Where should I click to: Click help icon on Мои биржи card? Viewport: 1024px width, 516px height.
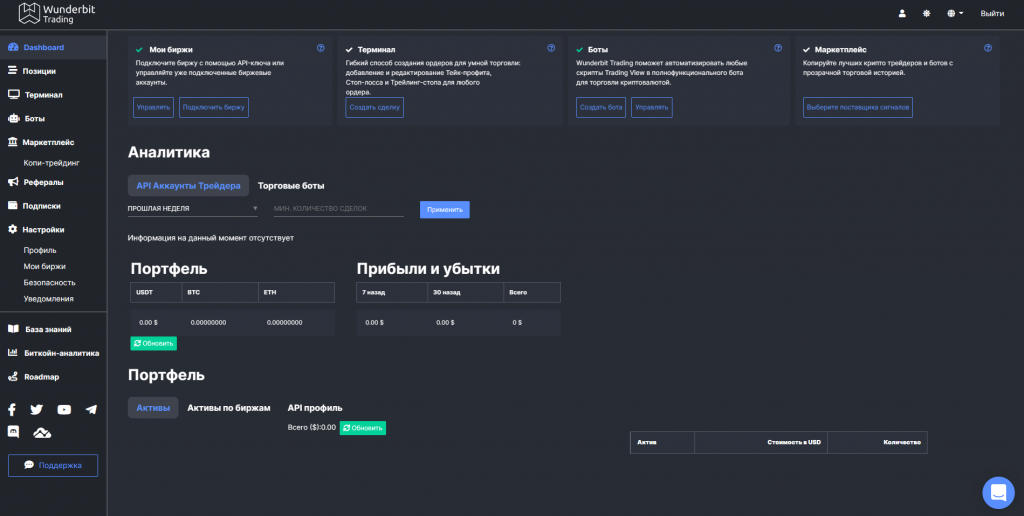pos(320,48)
